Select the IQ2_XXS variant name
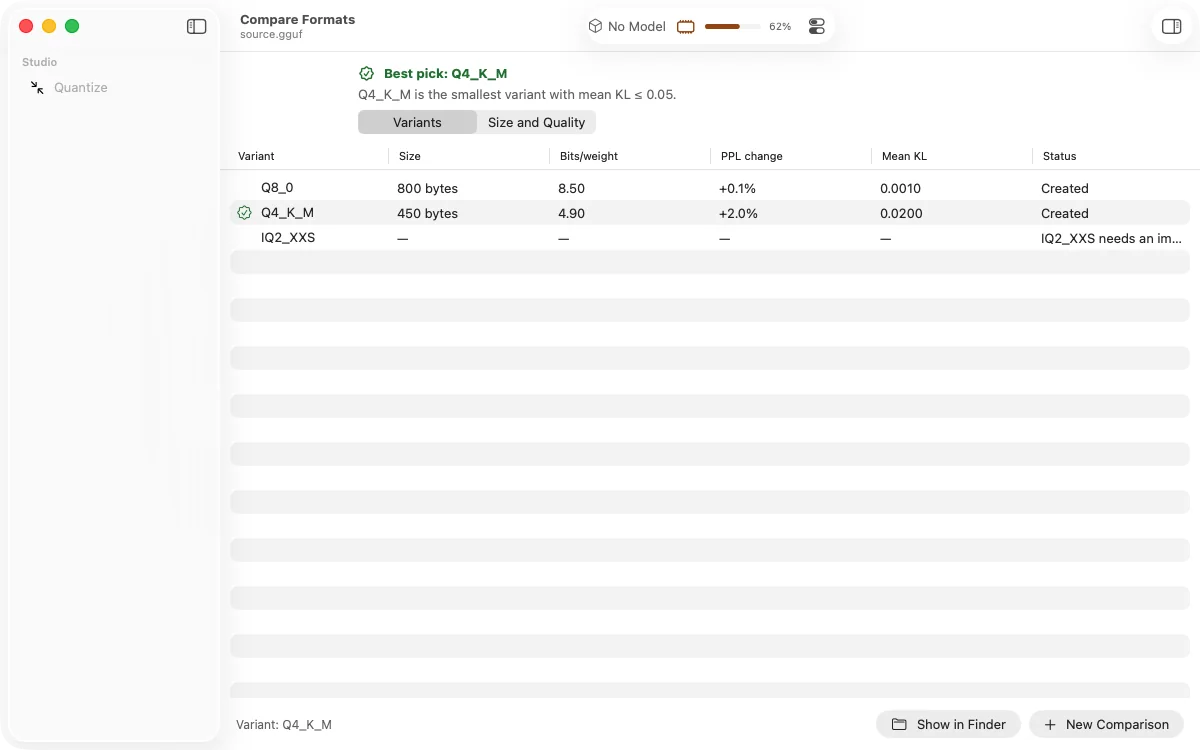This screenshot has height=750, width=1200. [288, 238]
